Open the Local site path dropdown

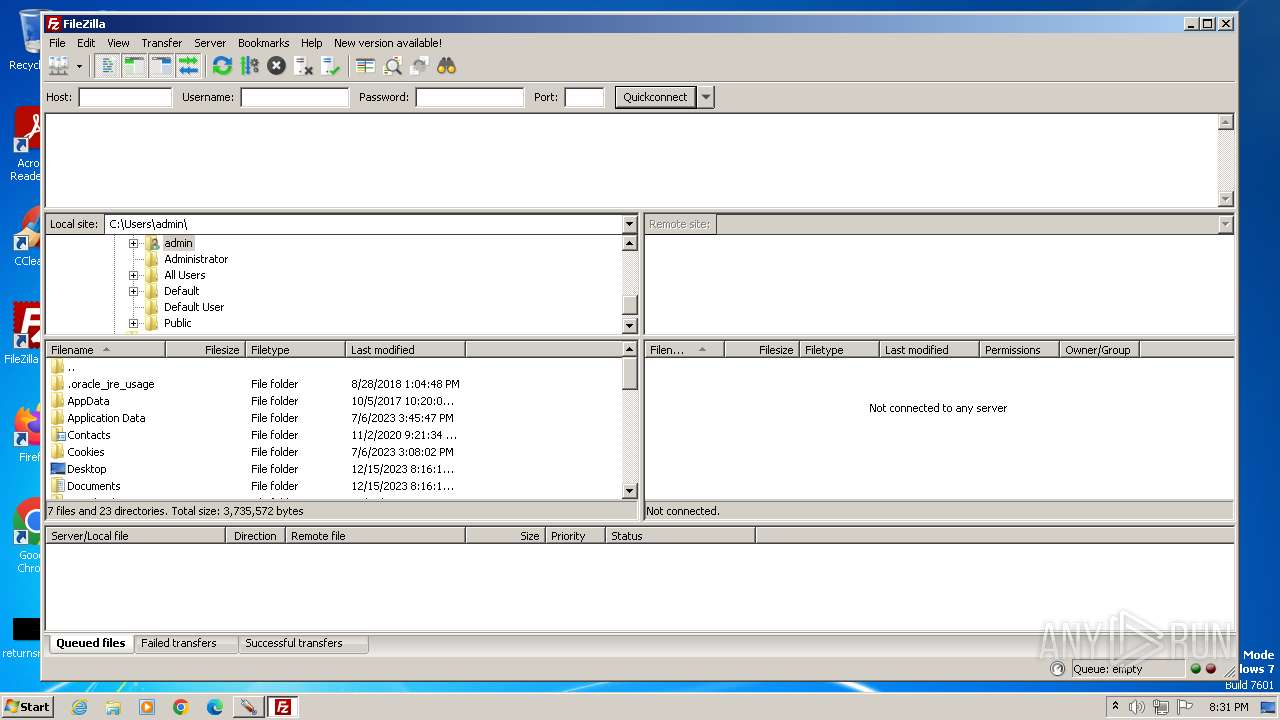click(x=629, y=224)
